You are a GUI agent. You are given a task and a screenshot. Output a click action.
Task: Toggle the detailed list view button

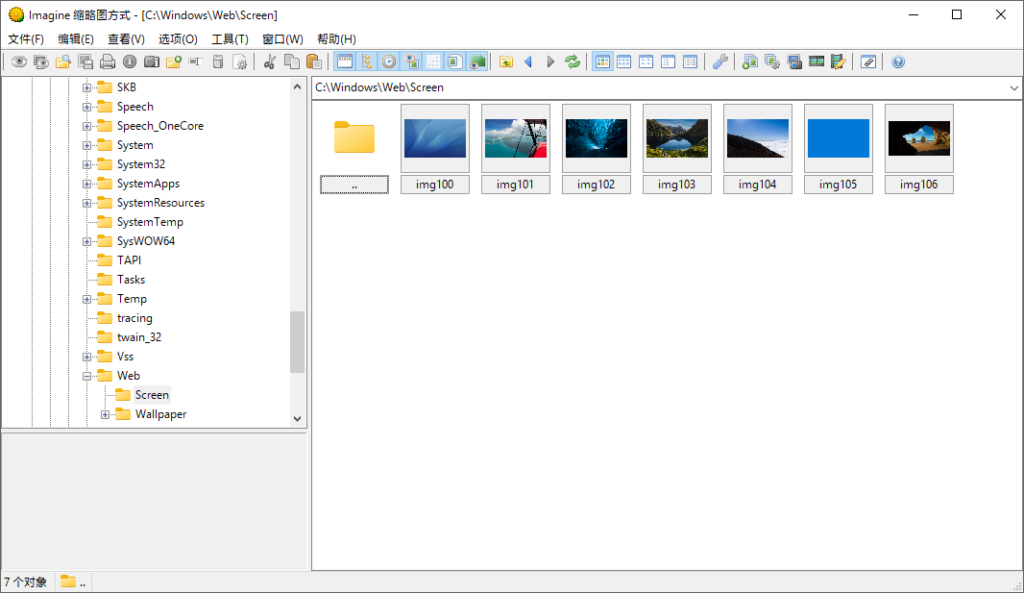click(690, 61)
